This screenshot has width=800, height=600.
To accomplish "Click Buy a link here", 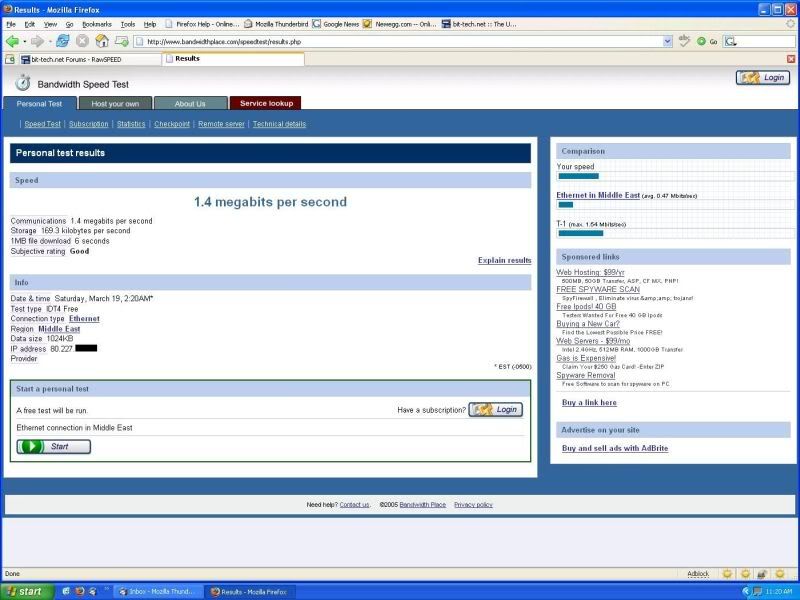I will 589,403.
